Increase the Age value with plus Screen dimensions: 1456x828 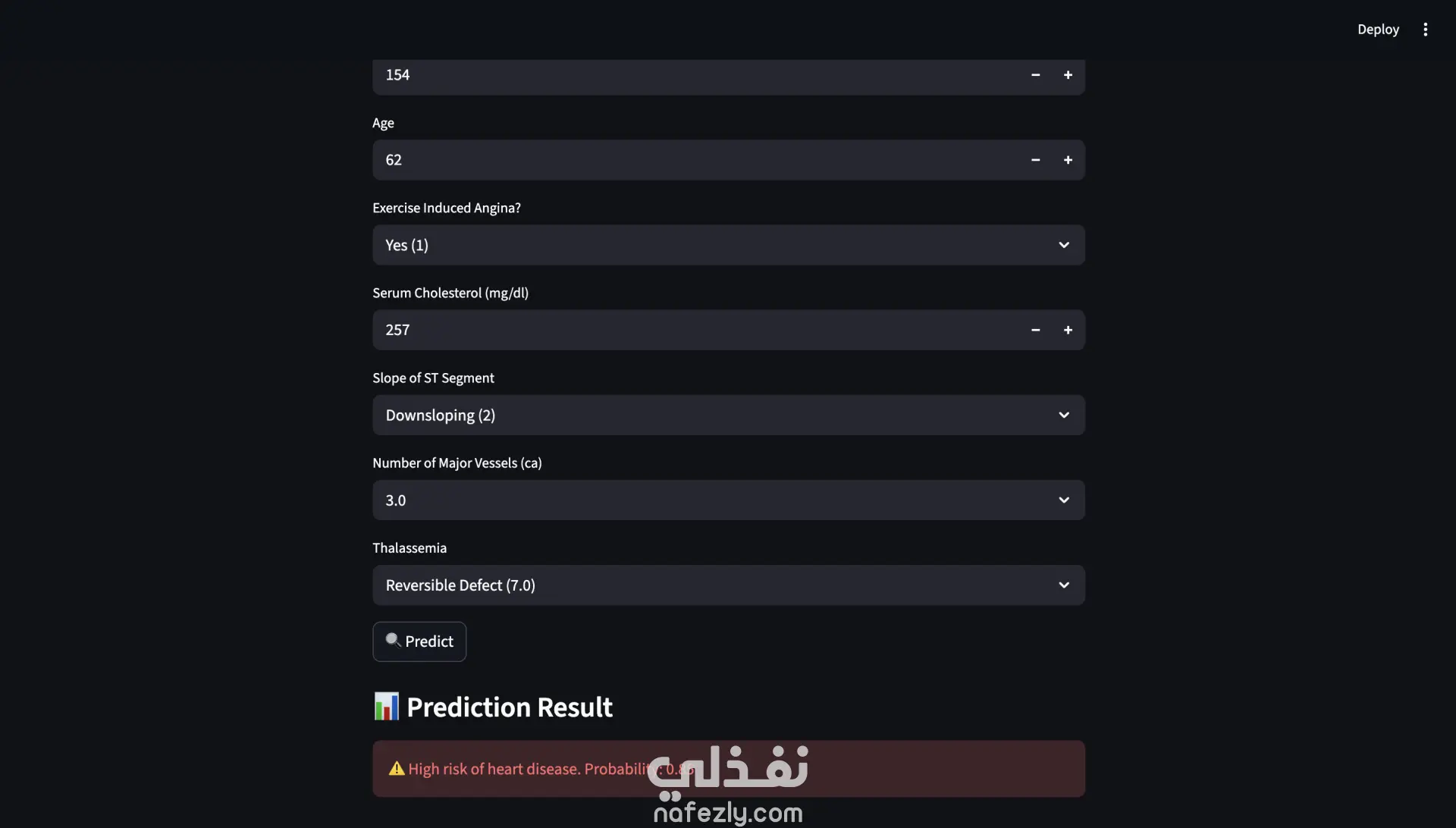(1068, 160)
